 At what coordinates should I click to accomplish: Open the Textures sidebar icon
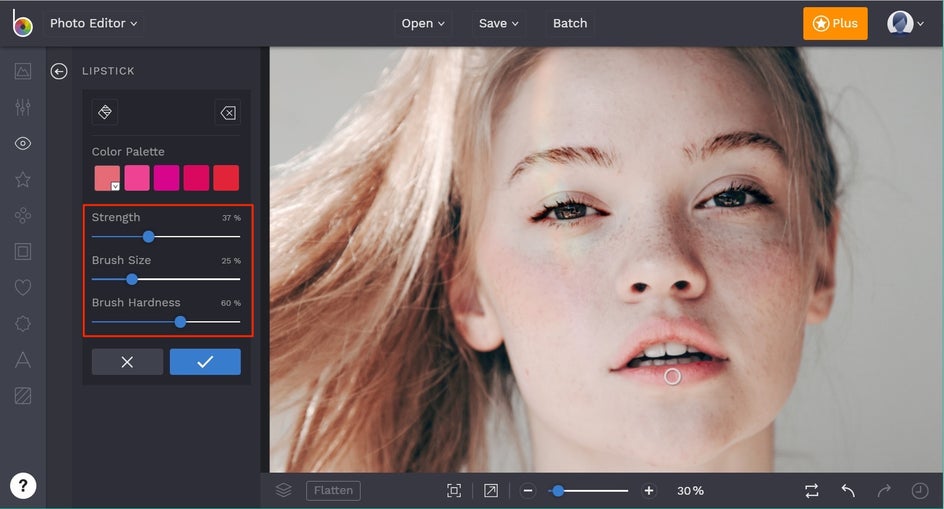(23, 396)
